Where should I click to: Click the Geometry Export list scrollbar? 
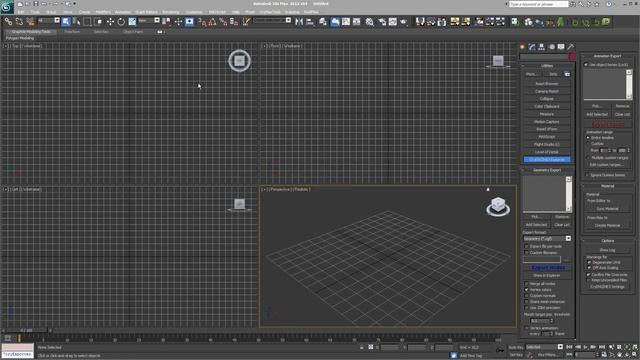pos(569,194)
